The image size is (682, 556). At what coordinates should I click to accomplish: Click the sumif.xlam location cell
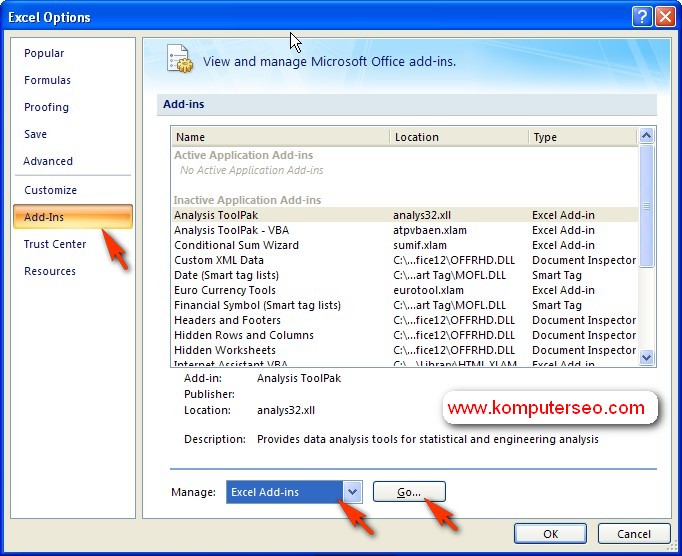pyautogui.click(x=420, y=245)
